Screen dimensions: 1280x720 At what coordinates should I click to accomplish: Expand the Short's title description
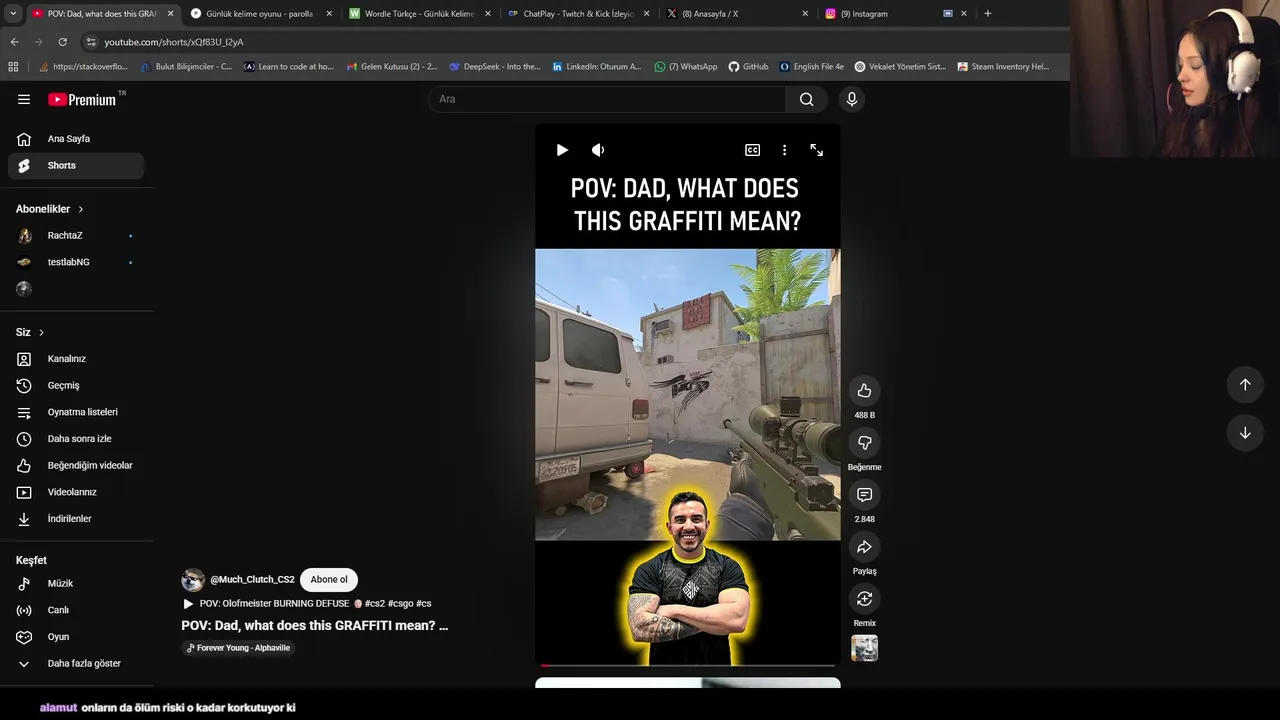tap(315, 626)
